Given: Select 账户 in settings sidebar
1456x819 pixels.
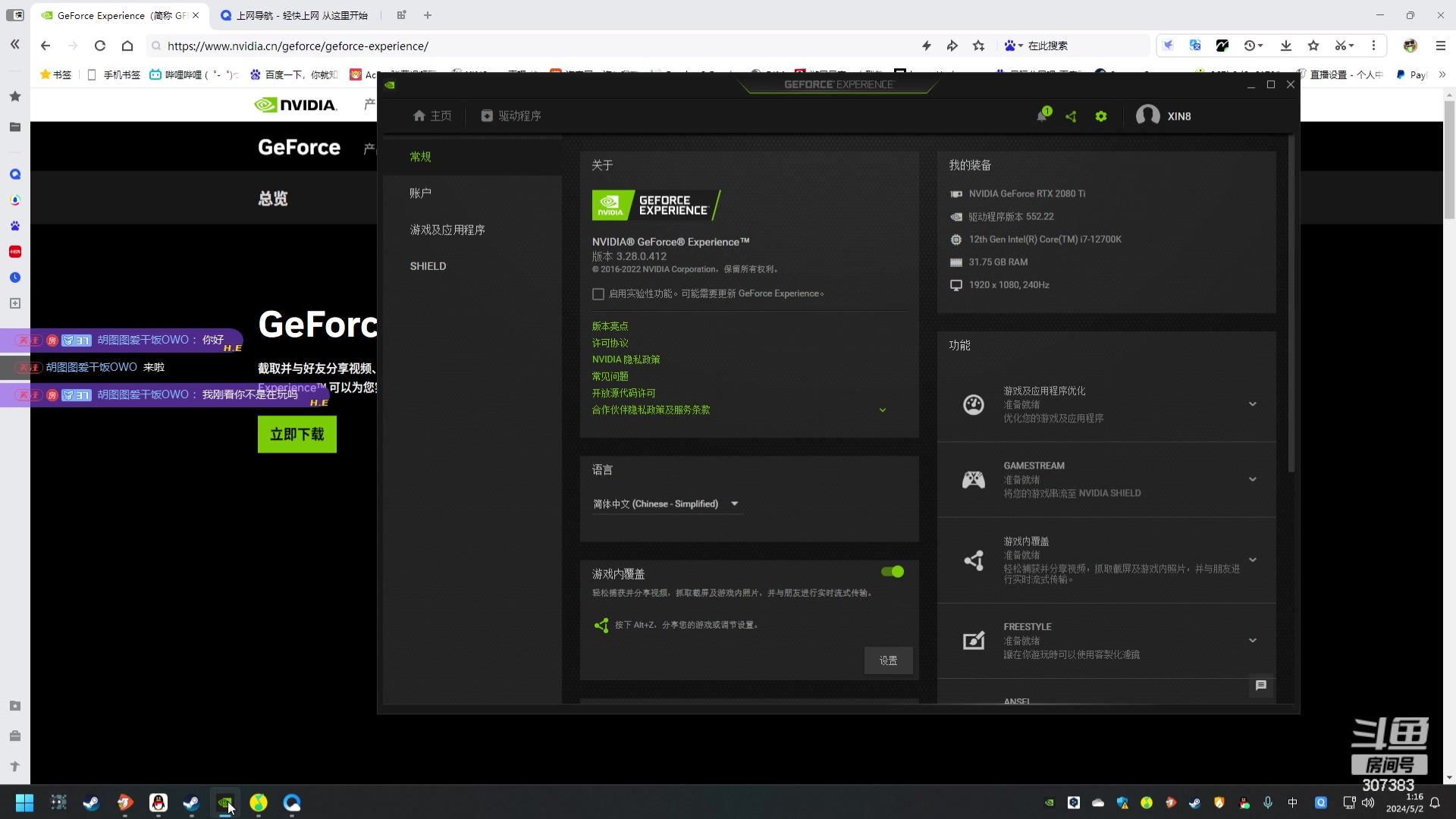Looking at the screenshot, I should click(472, 193).
